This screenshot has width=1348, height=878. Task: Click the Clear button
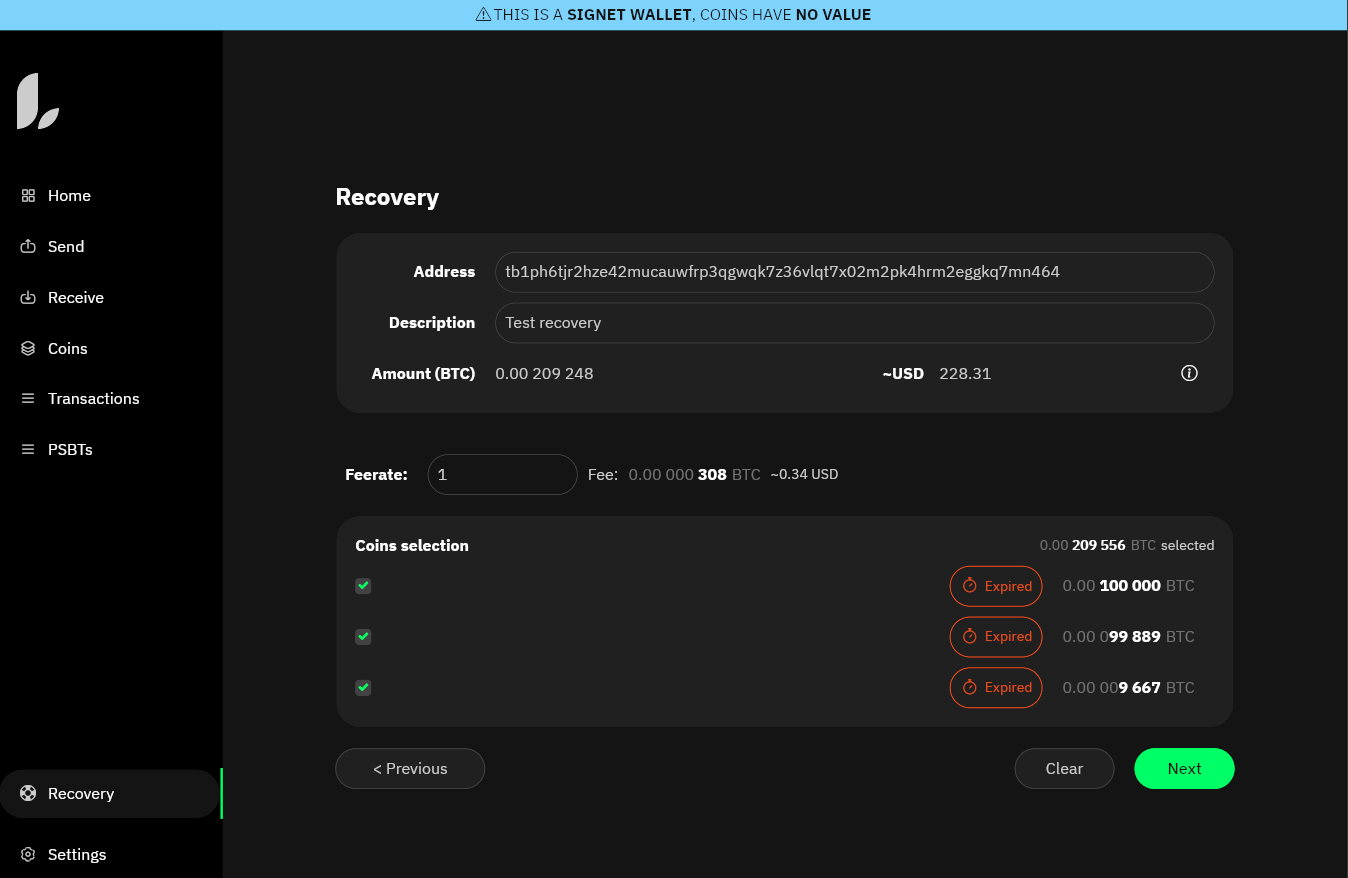(1064, 769)
